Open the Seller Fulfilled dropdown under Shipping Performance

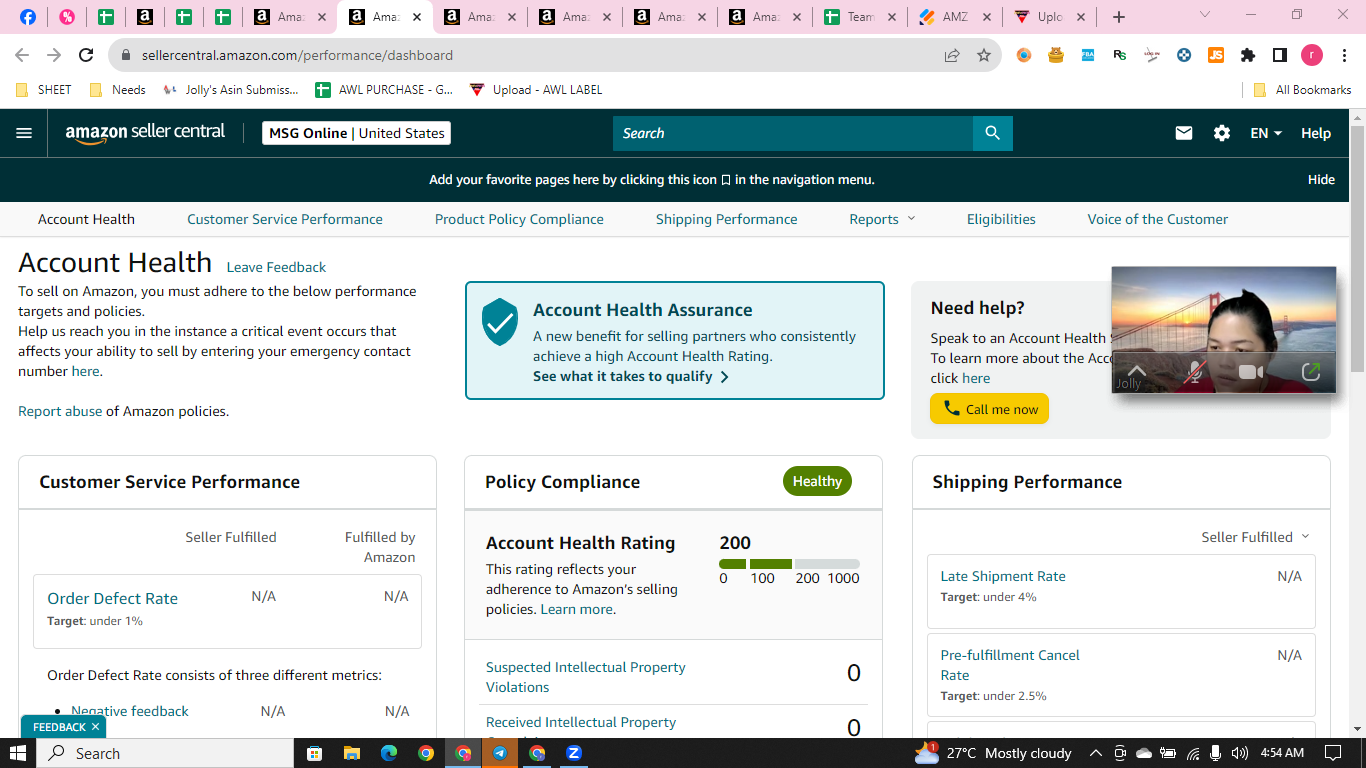click(1255, 537)
